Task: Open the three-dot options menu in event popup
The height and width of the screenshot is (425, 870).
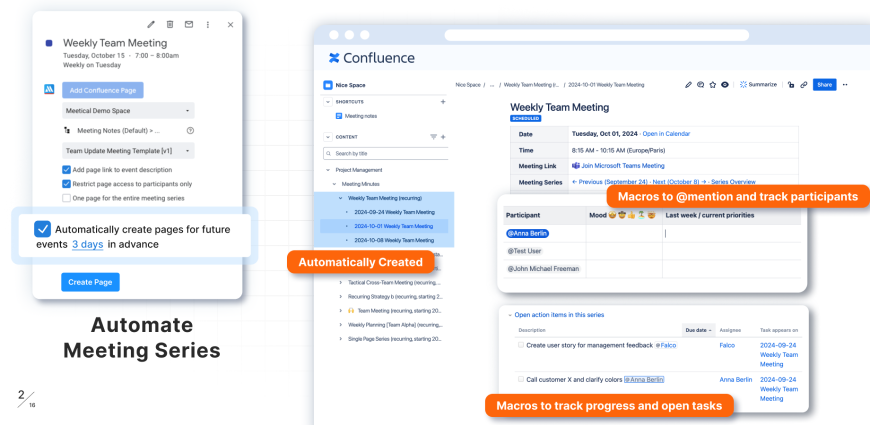Action: pyautogui.click(x=208, y=24)
